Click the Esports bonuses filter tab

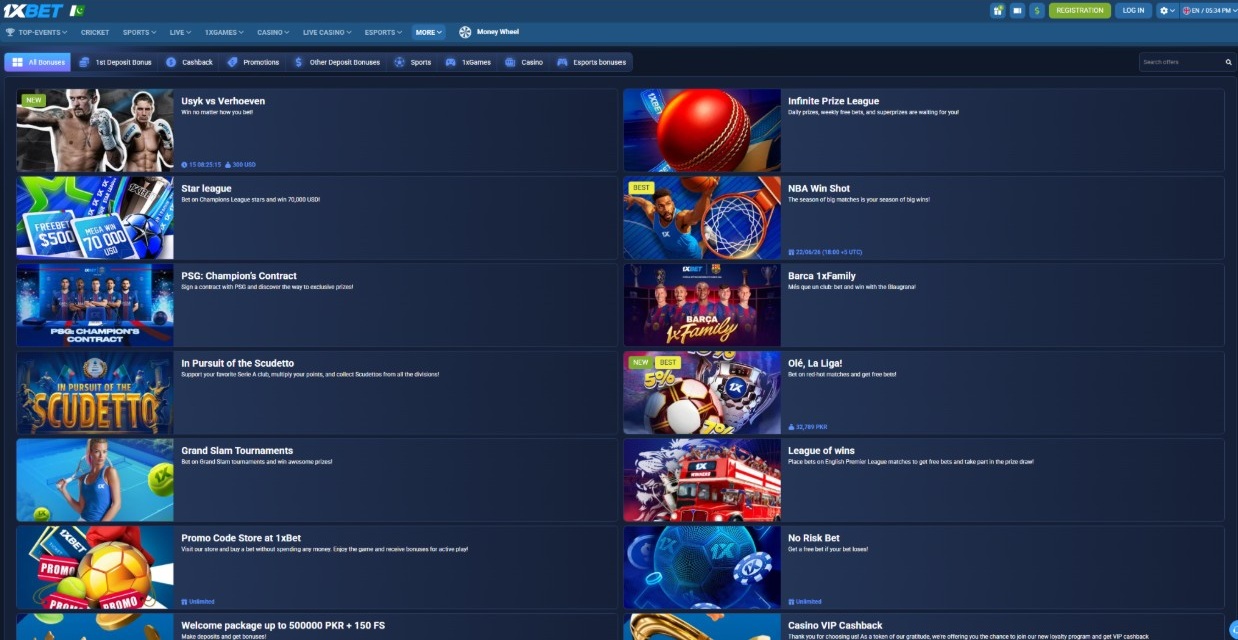[x=591, y=62]
